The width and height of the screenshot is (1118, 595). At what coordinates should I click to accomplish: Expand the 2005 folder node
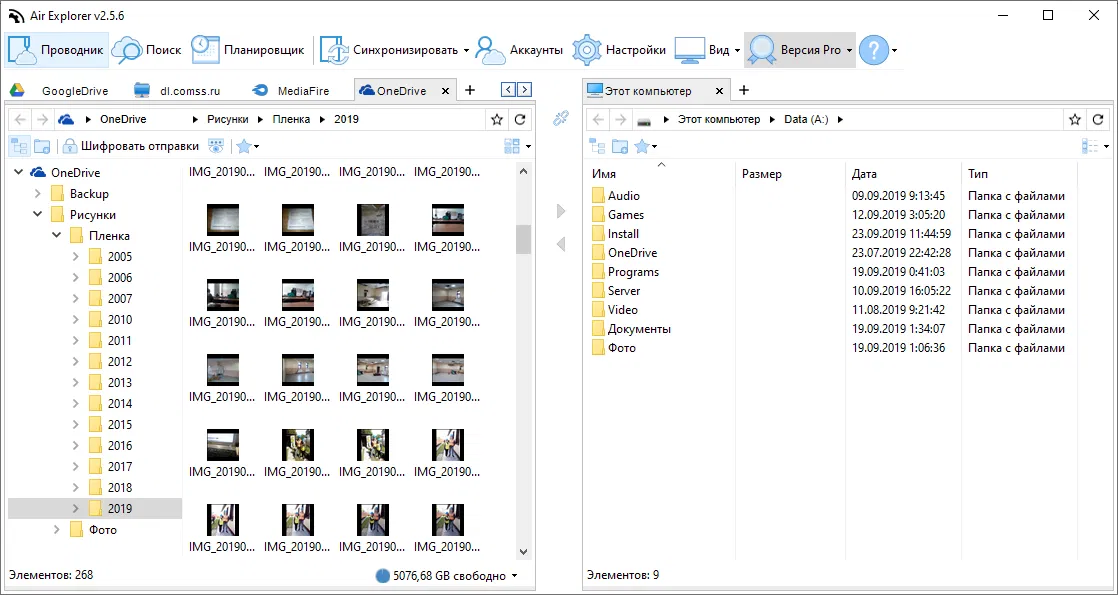[76, 257]
